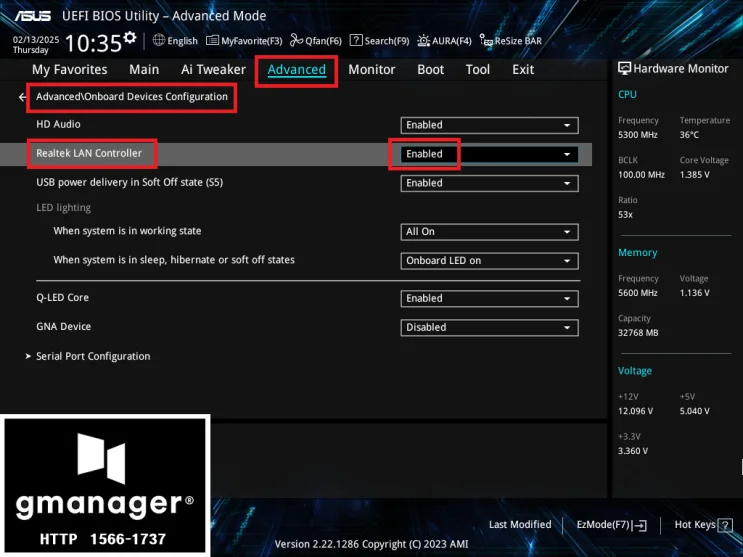The image size is (743, 557).
Task: Open Qfan(F6) fan control
Action: point(316,41)
